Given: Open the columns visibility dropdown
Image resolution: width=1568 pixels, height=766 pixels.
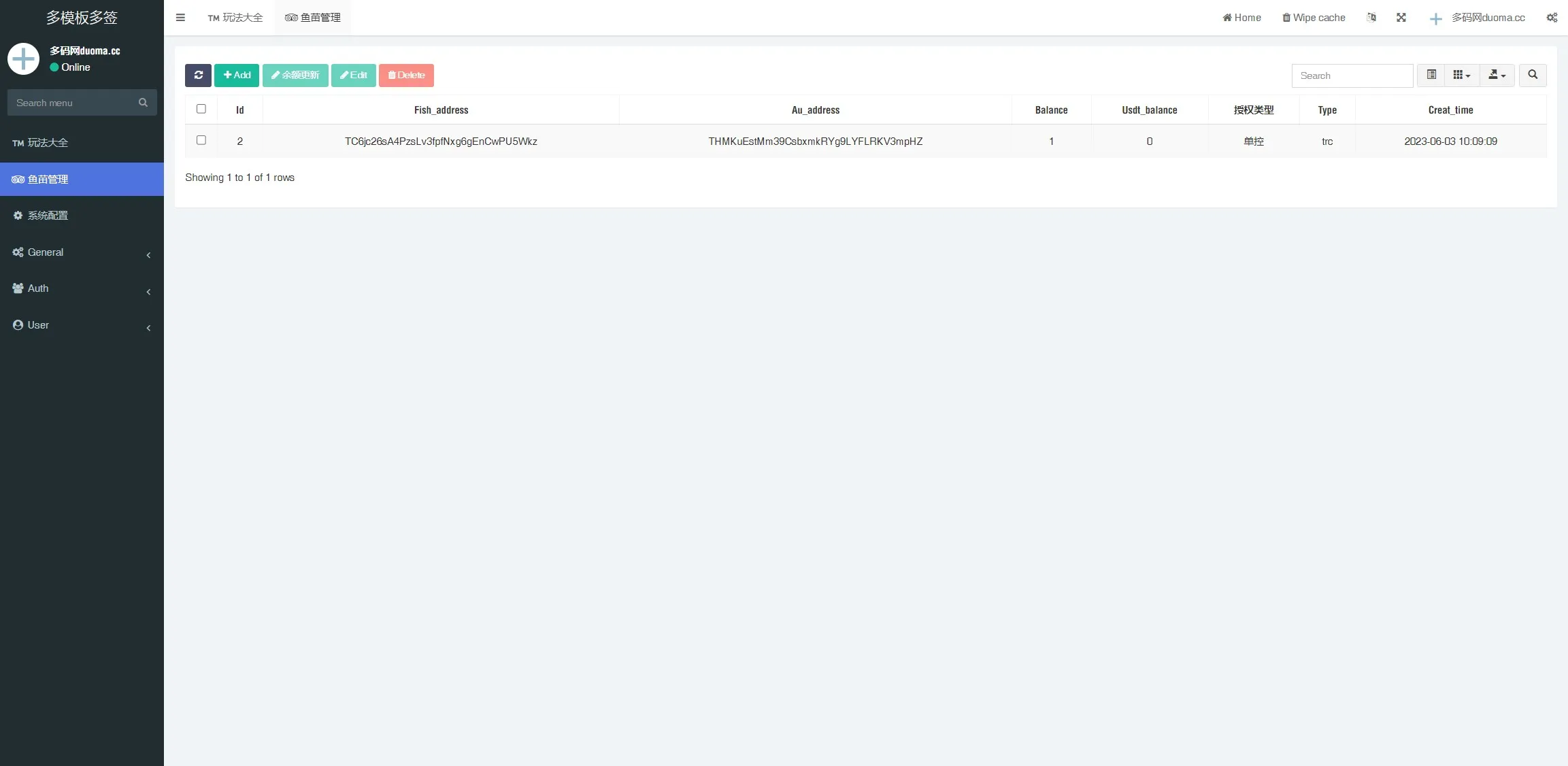Looking at the screenshot, I should click(x=1461, y=75).
